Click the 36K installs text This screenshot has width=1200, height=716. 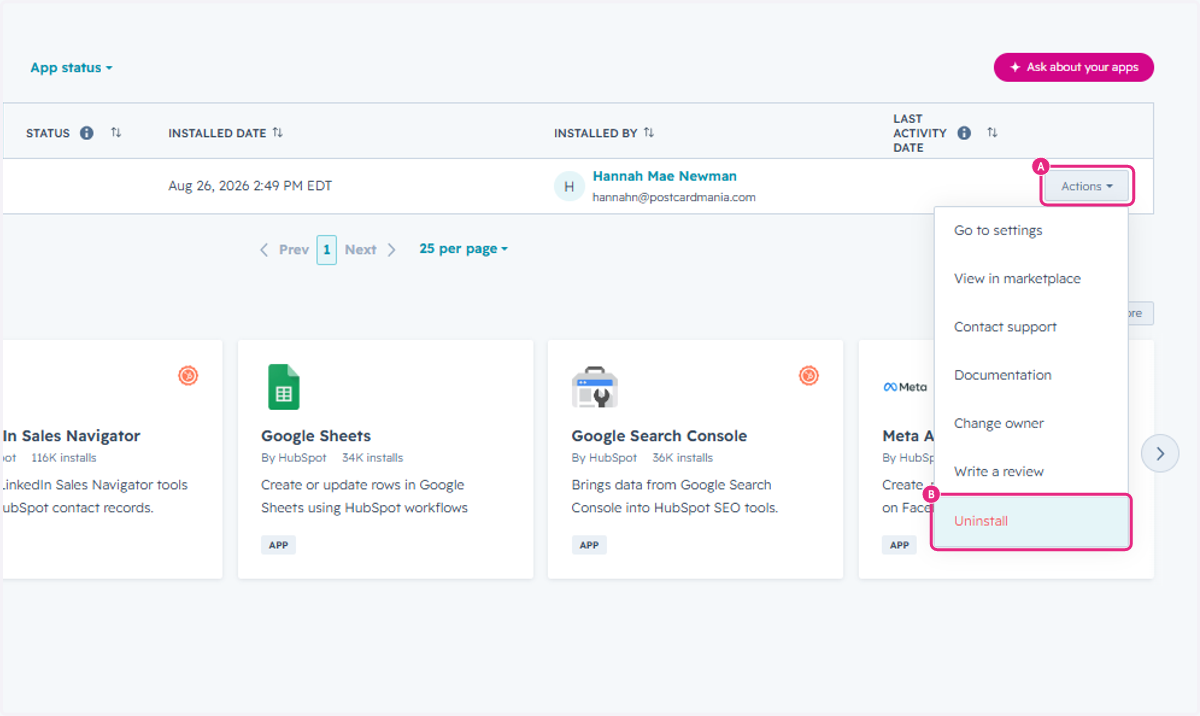pos(682,458)
